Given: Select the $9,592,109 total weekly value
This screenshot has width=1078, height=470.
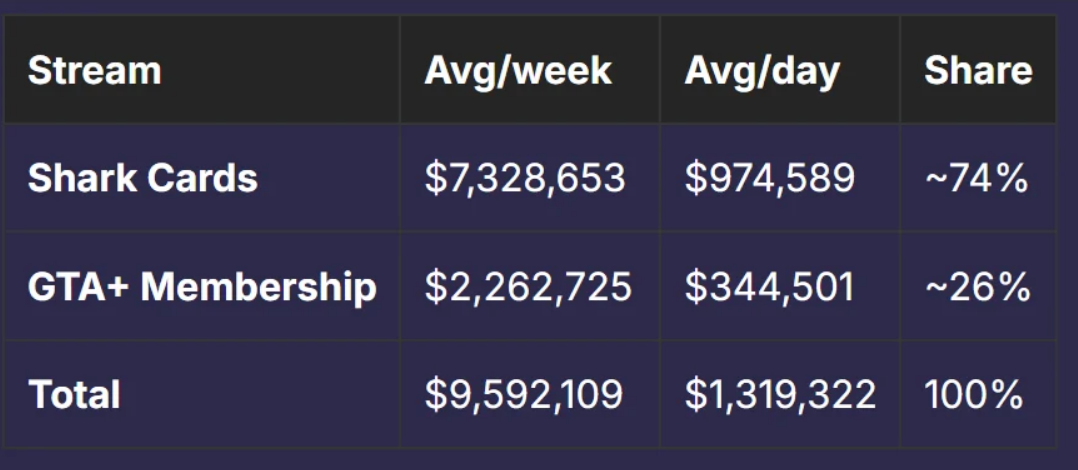Looking at the screenshot, I should [x=524, y=394].
